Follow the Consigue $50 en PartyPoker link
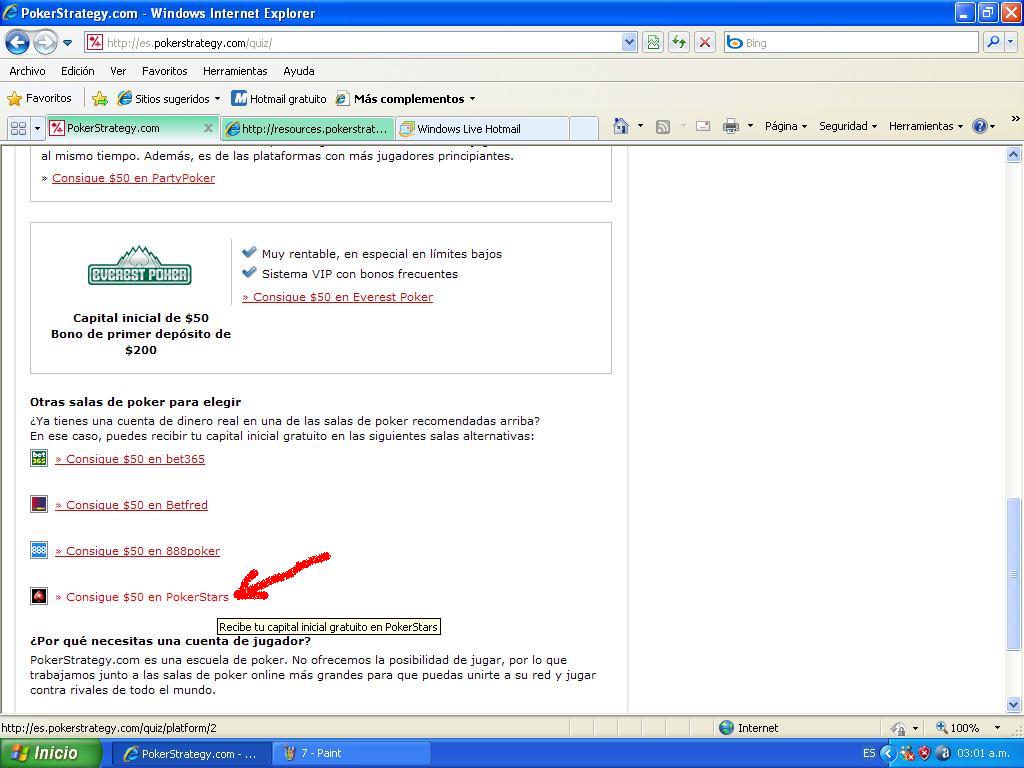Viewport: 1024px width, 768px height. click(133, 178)
